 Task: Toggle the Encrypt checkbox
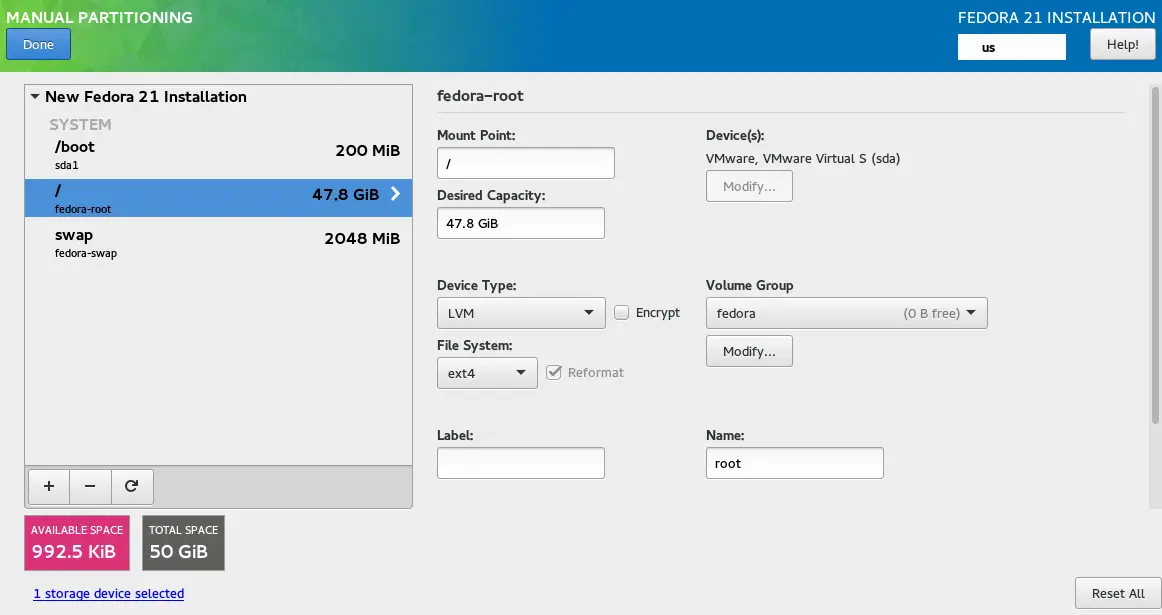[621, 313]
